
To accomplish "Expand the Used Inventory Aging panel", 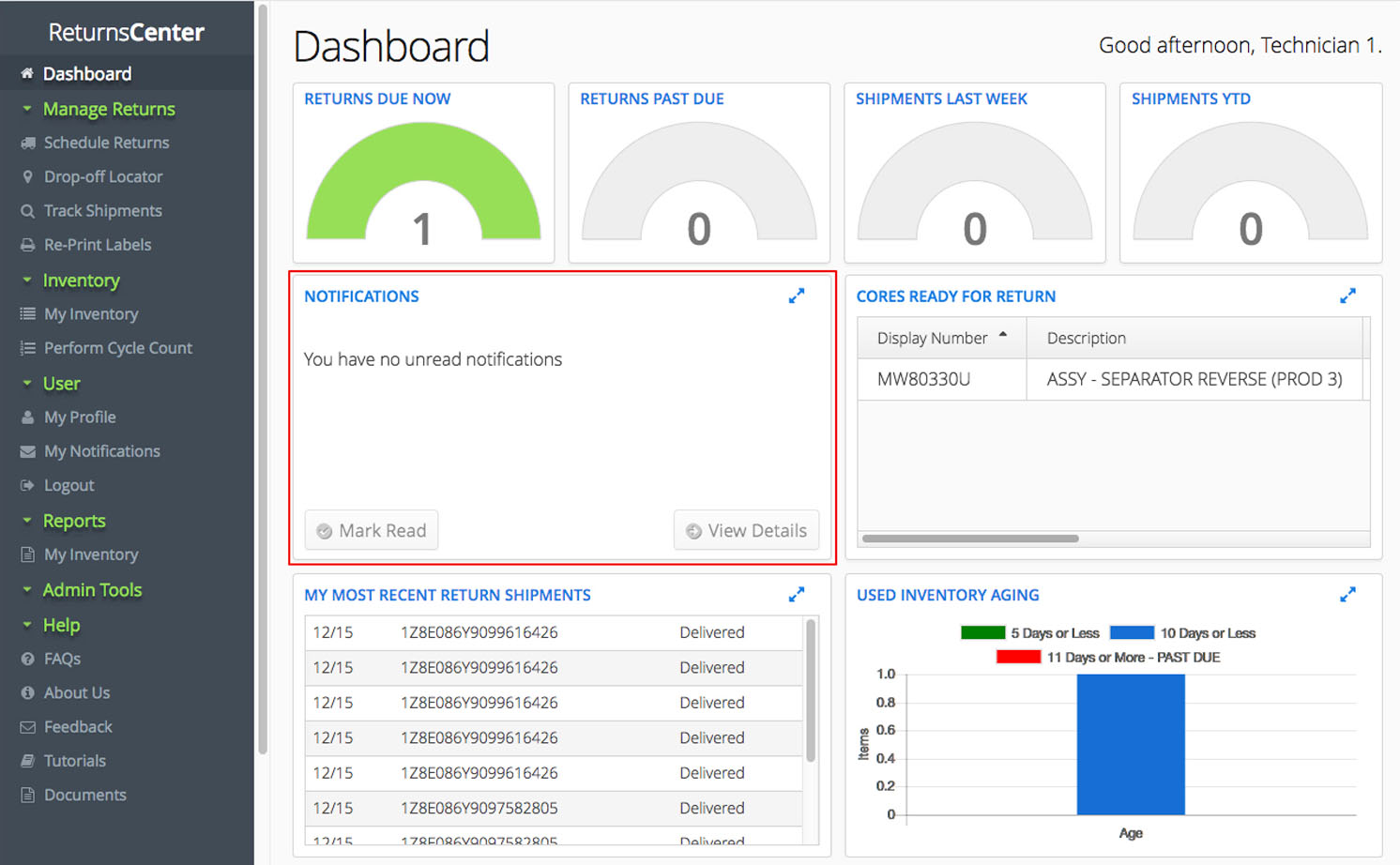I will (1347, 594).
